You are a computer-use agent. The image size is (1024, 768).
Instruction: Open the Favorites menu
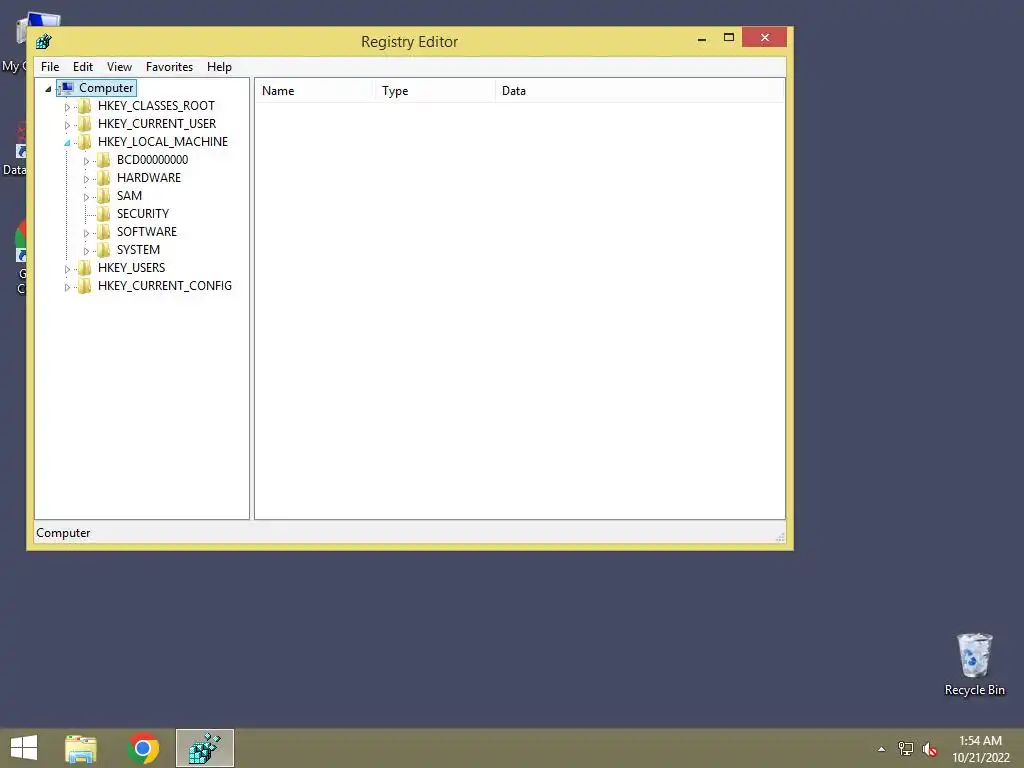coord(169,67)
